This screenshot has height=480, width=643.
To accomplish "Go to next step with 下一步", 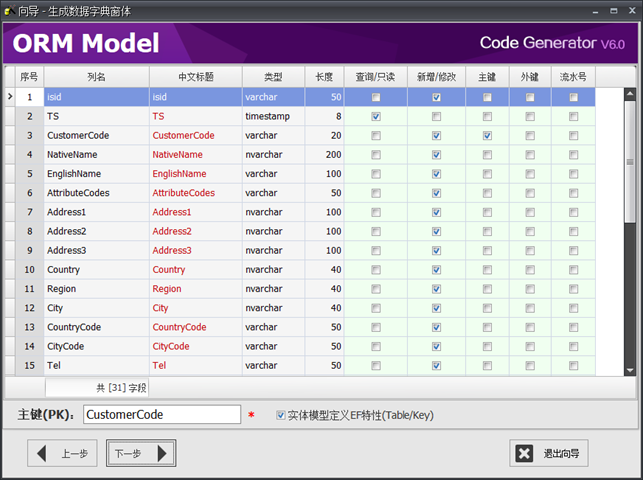I will pyautogui.click(x=141, y=453).
